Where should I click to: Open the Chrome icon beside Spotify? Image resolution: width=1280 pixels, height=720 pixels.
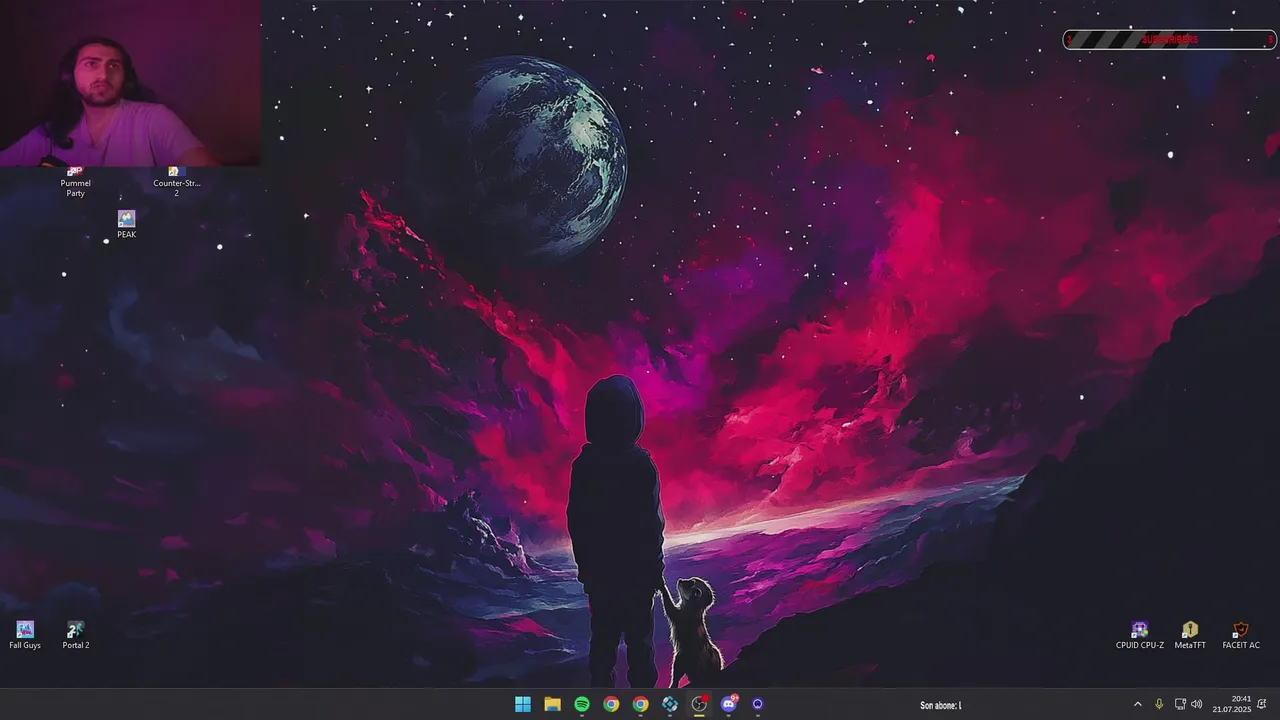(x=611, y=704)
